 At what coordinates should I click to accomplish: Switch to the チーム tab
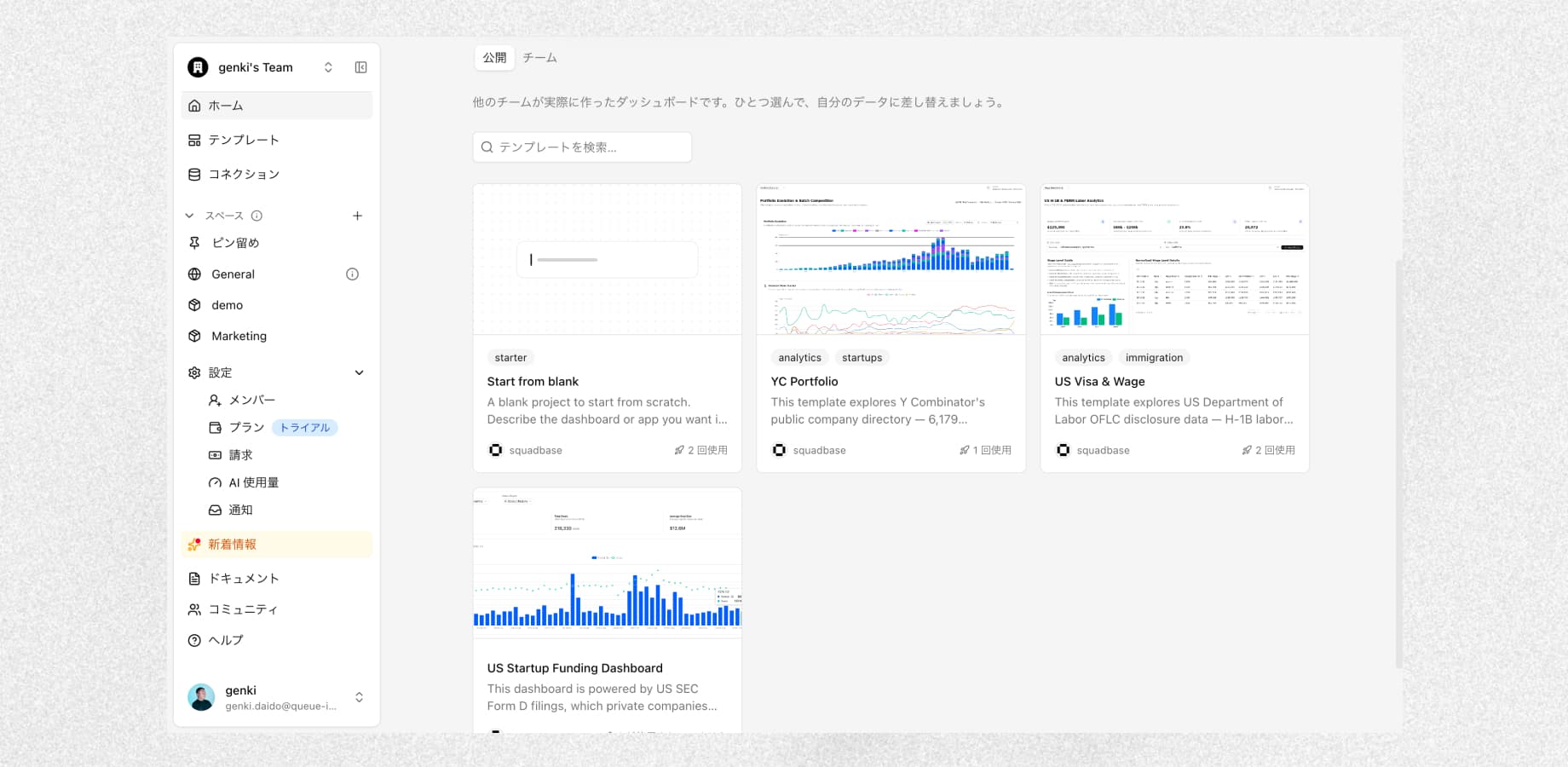pyautogui.click(x=540, y=57)
